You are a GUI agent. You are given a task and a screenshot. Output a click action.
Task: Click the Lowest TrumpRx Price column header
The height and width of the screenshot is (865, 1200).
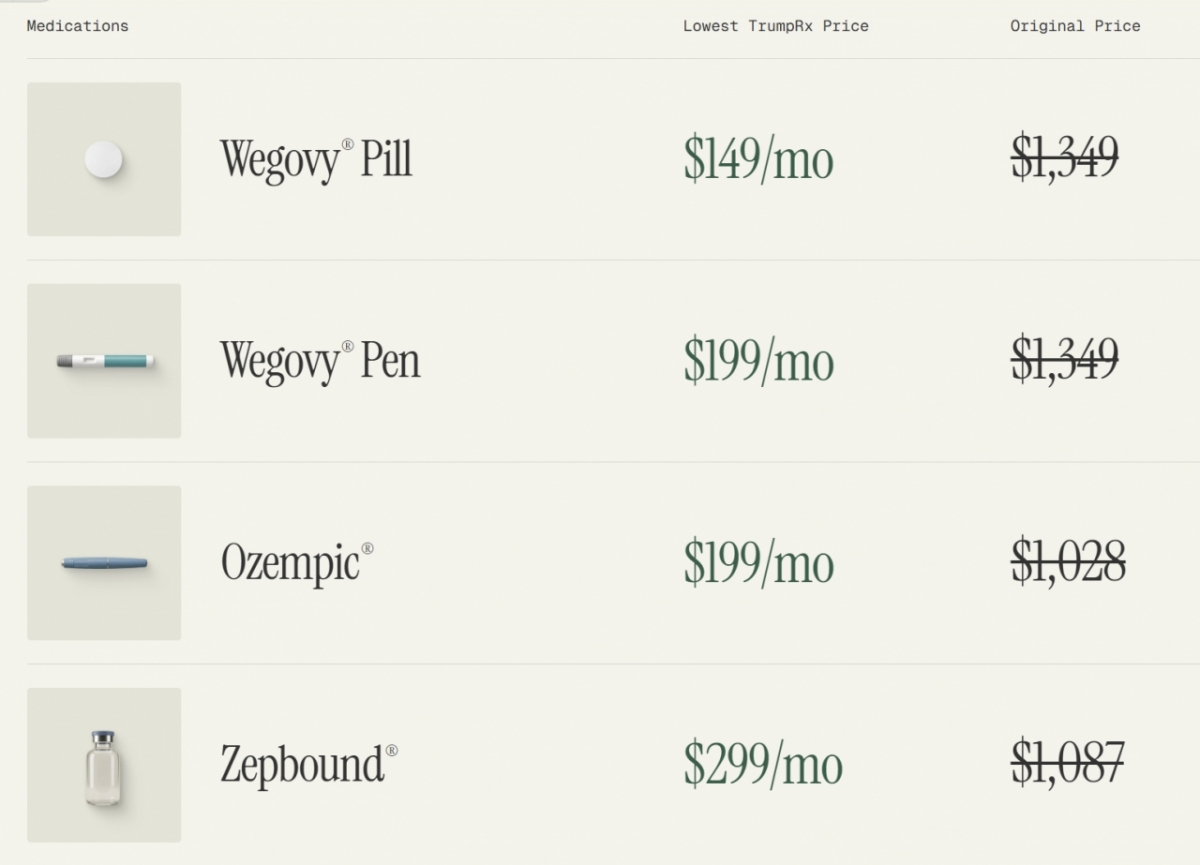(x=775, y=26)
